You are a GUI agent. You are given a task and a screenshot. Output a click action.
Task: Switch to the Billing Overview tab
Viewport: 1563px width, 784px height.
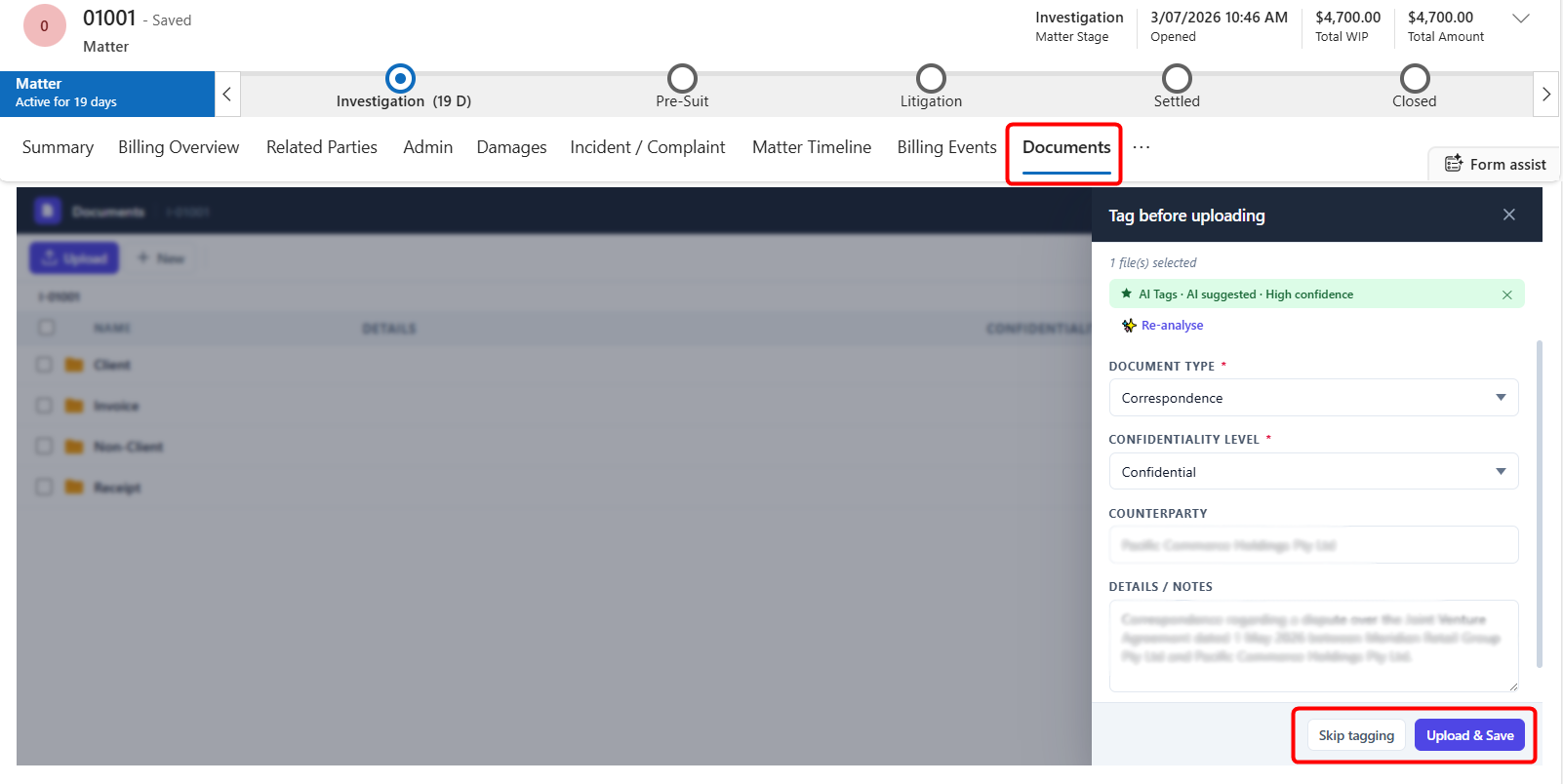[x=179, y=147]
